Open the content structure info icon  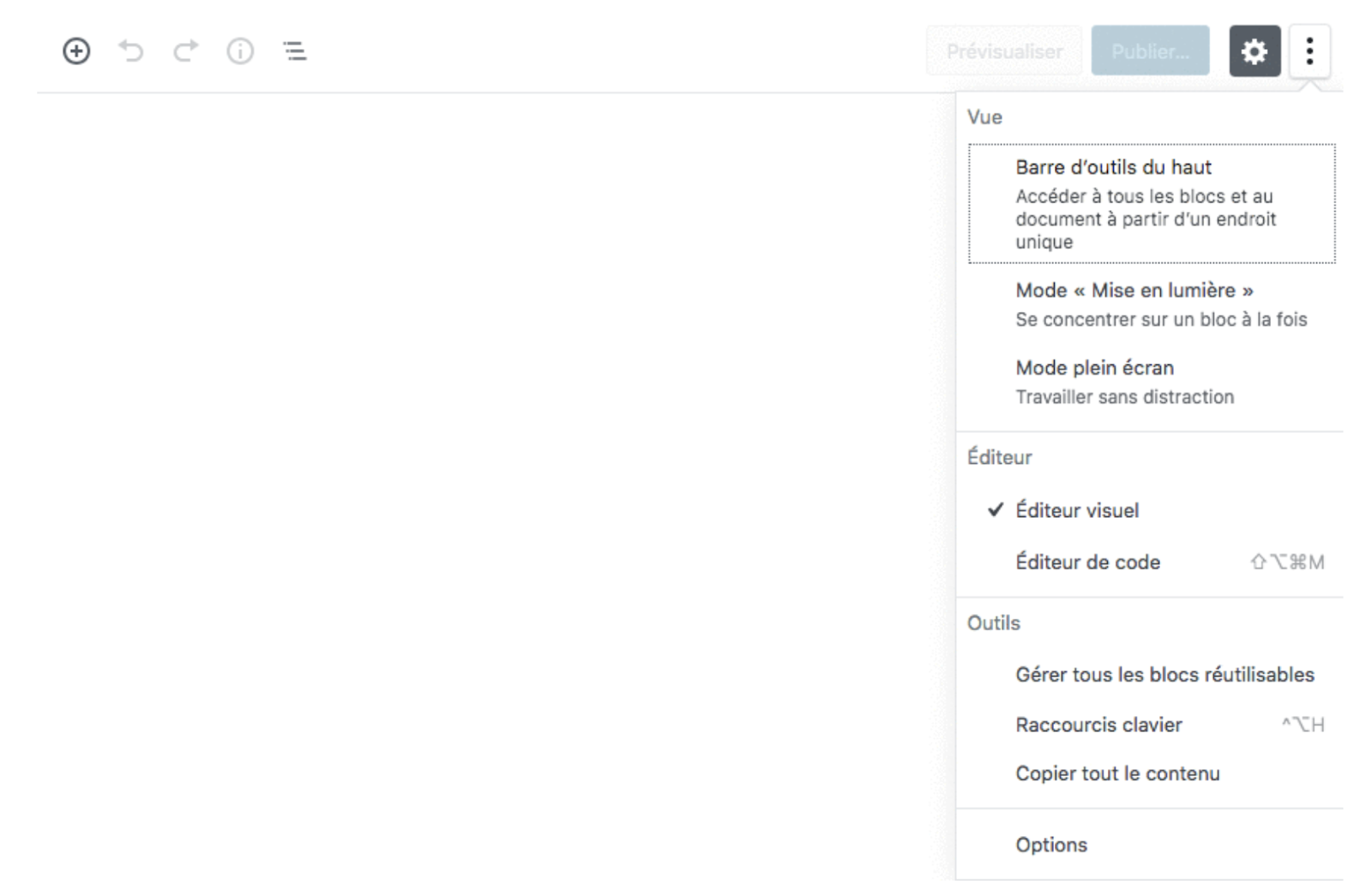[x=240, y=51]
